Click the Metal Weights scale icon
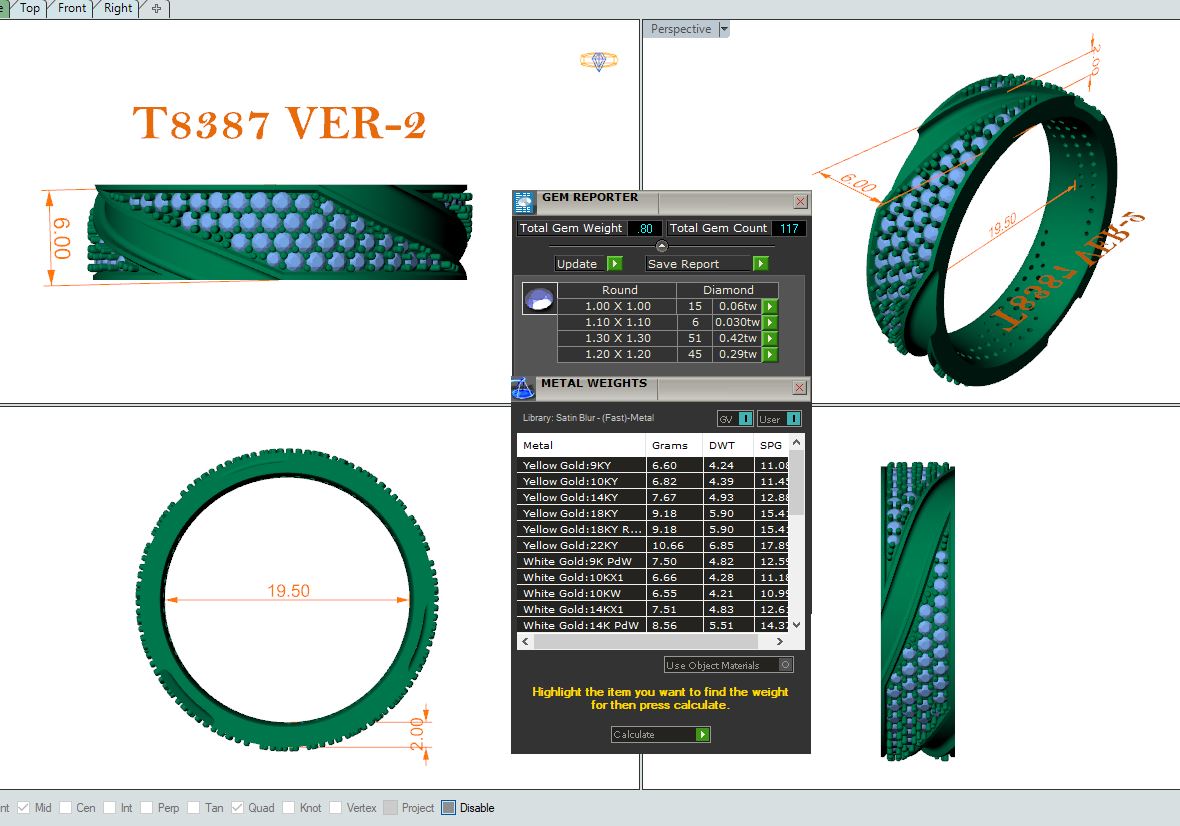 [x=523, y=388]
